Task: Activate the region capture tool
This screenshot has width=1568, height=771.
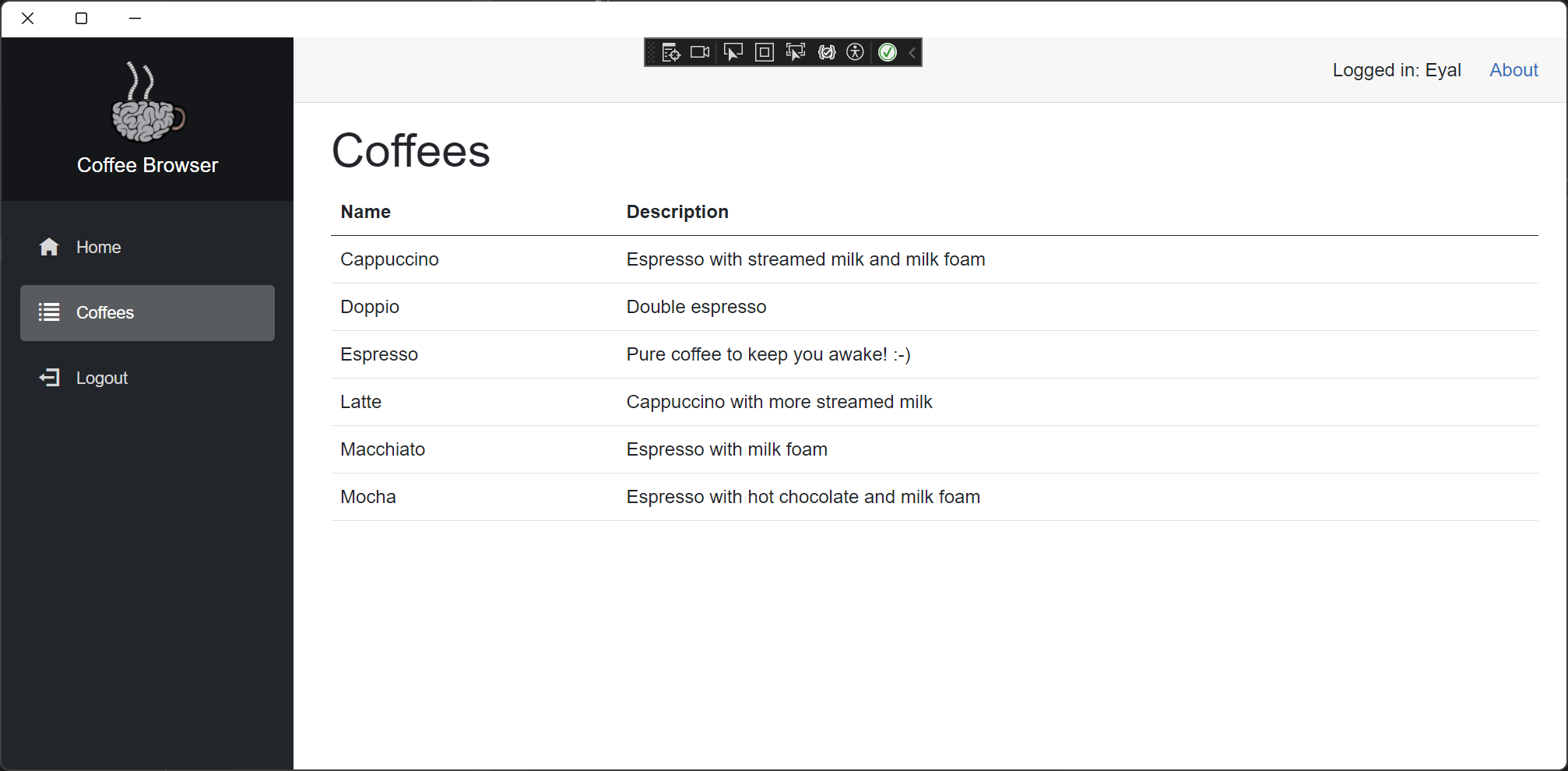Action: pos(764,52)
